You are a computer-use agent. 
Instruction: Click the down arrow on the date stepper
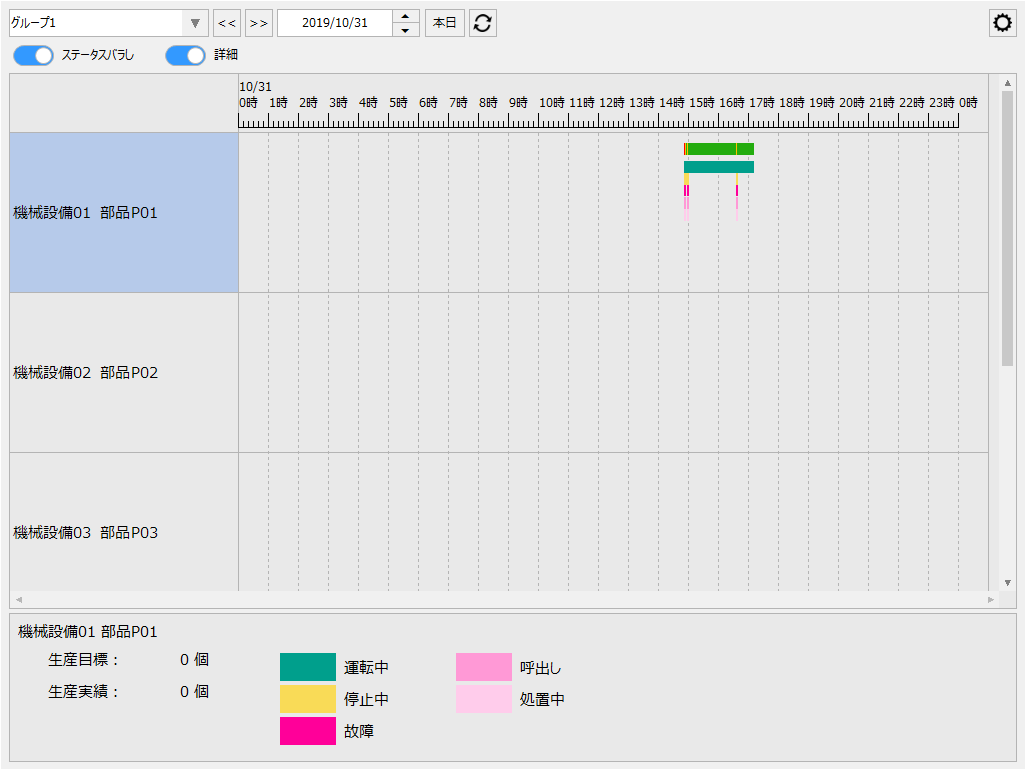(405, 28)
